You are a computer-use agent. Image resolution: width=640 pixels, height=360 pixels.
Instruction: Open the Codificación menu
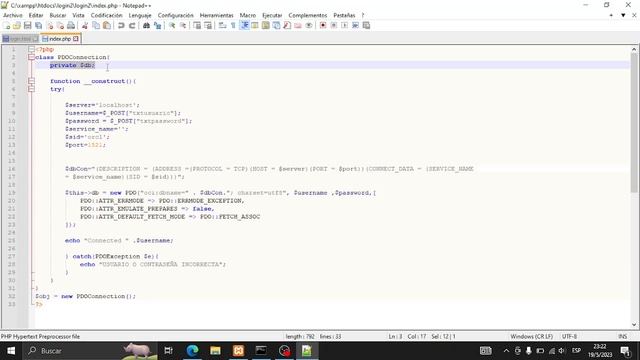pyautogui.click(x=107, y=16)
